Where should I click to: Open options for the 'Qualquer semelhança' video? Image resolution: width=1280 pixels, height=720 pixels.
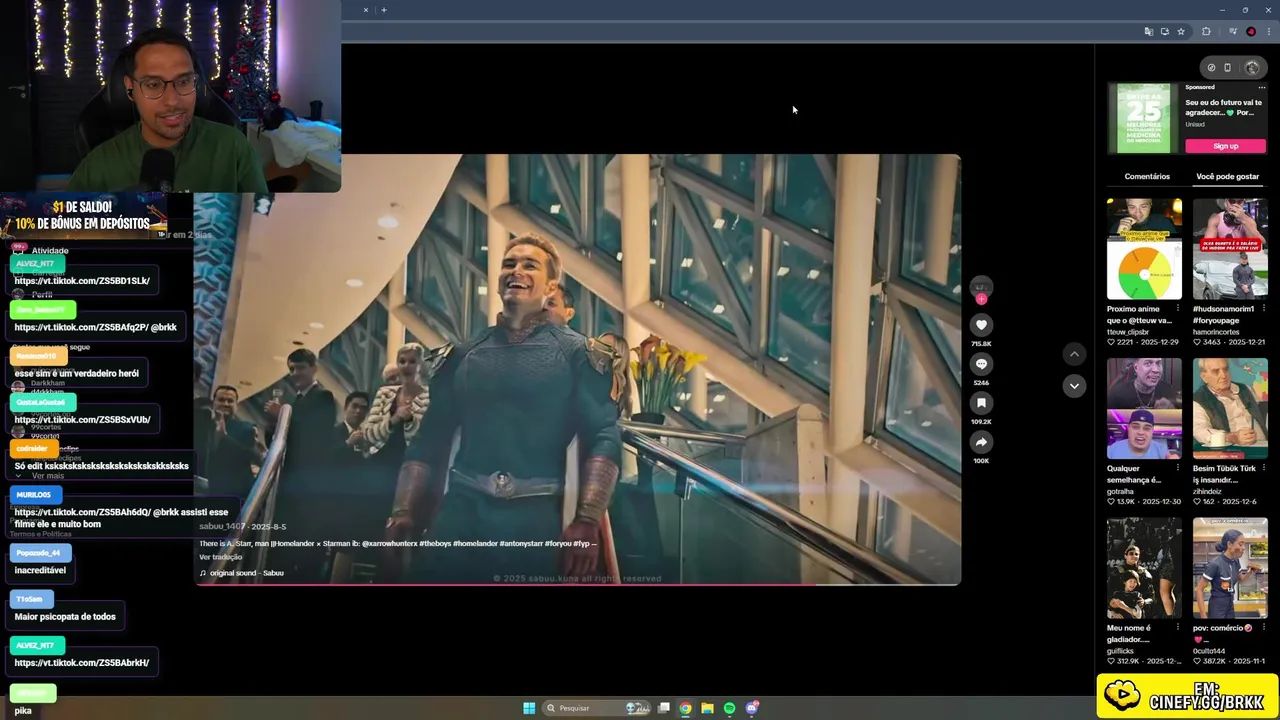click(x=1177, y=468)
